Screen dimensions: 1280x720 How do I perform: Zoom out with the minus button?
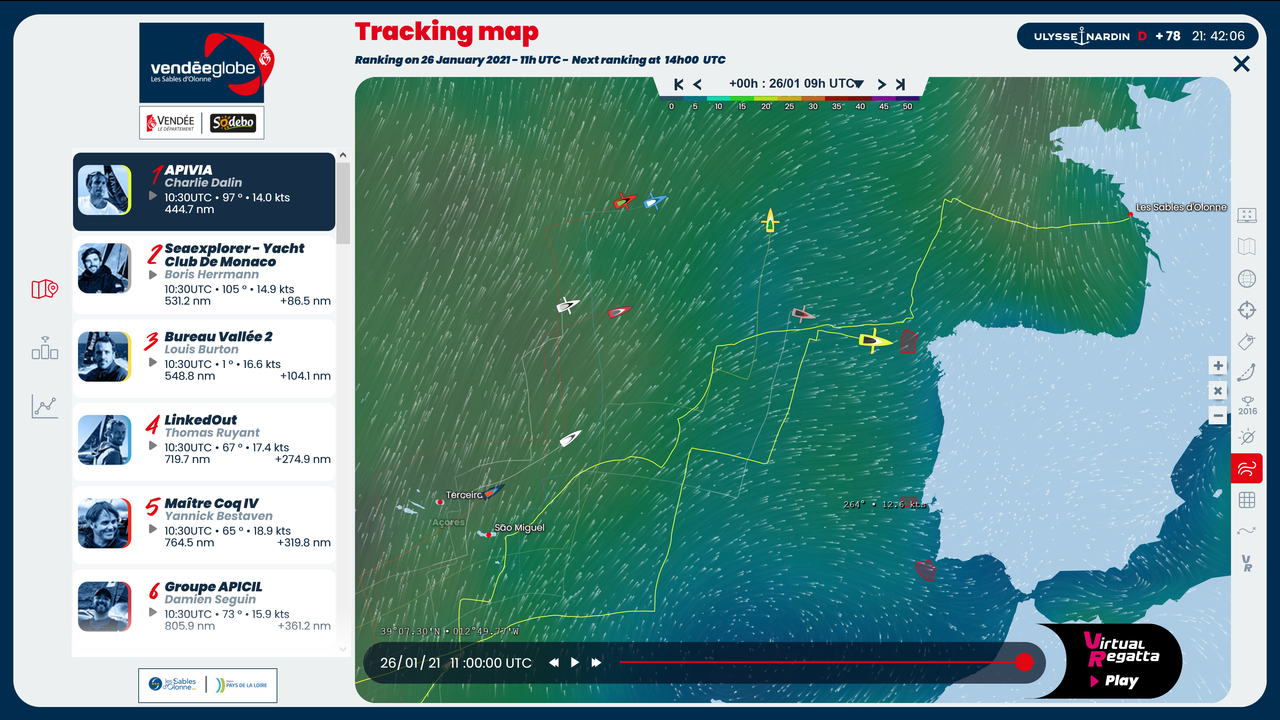pyautogui.click(x=1218, y=416)
